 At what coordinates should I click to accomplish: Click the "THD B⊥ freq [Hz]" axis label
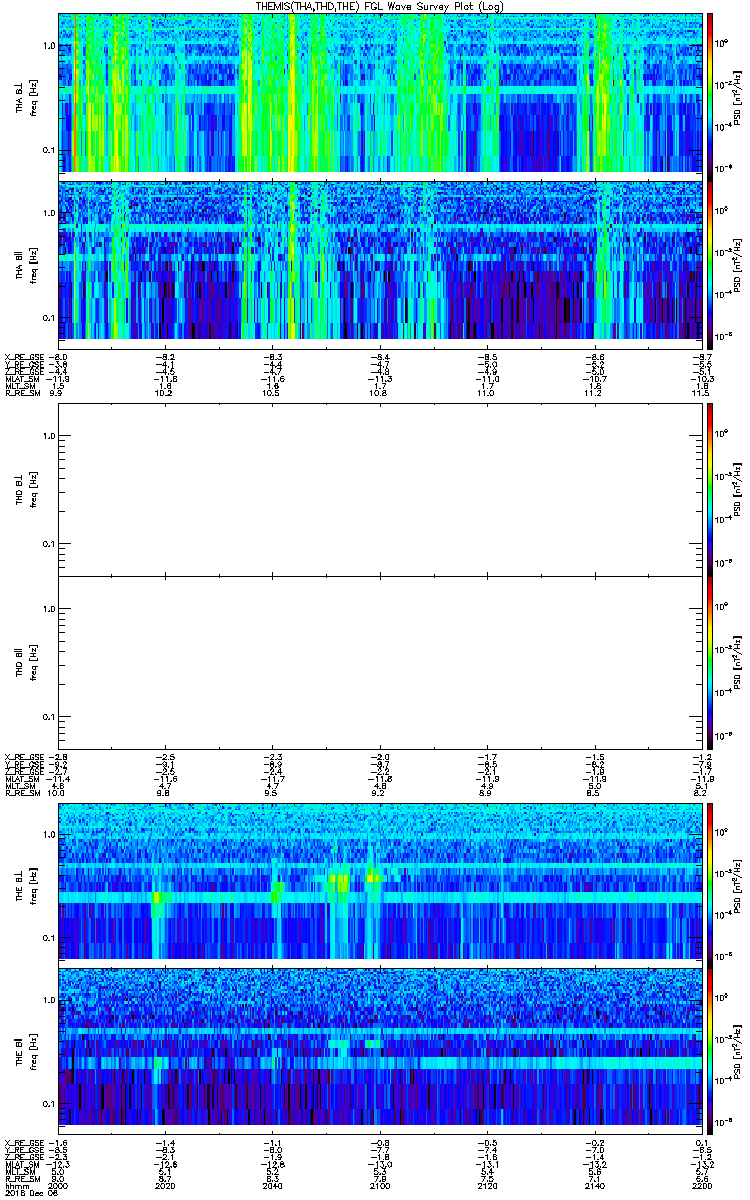coord(25,489)
